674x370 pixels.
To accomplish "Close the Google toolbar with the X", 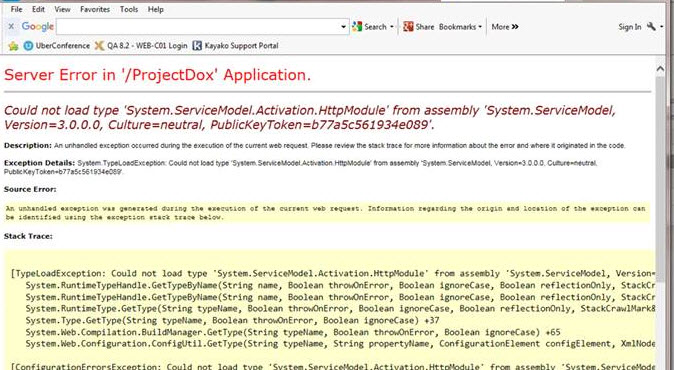I will (x=11, y=27).
